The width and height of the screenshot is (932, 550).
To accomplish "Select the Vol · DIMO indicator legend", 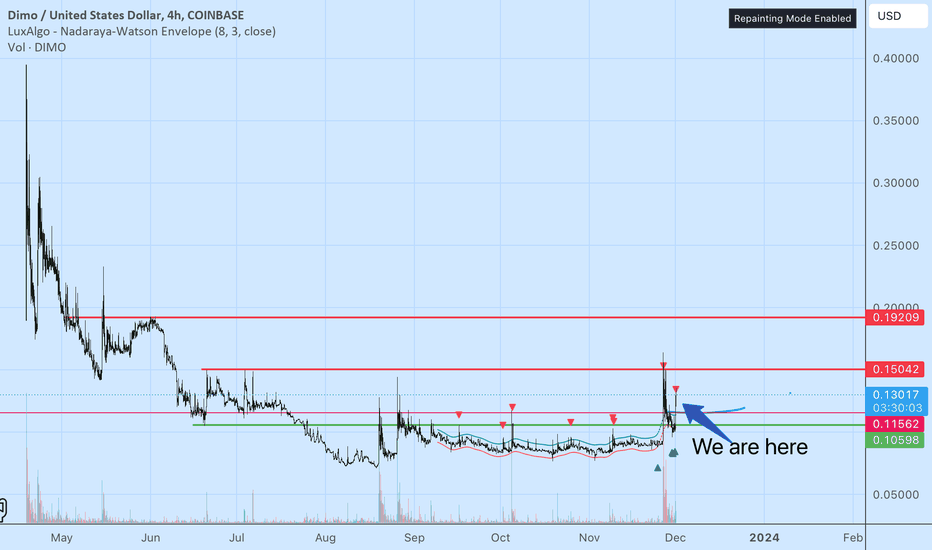I will [37, 47].
